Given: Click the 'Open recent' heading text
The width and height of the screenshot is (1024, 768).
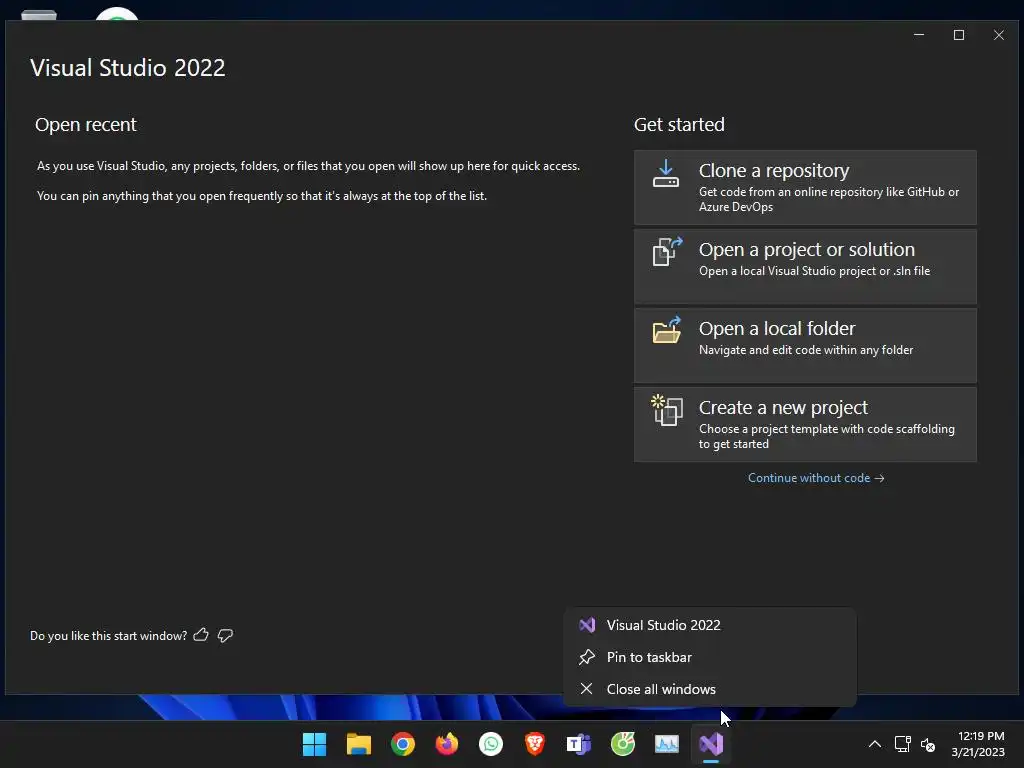Looking at the screenshot, I should click(x=86, y=124).
